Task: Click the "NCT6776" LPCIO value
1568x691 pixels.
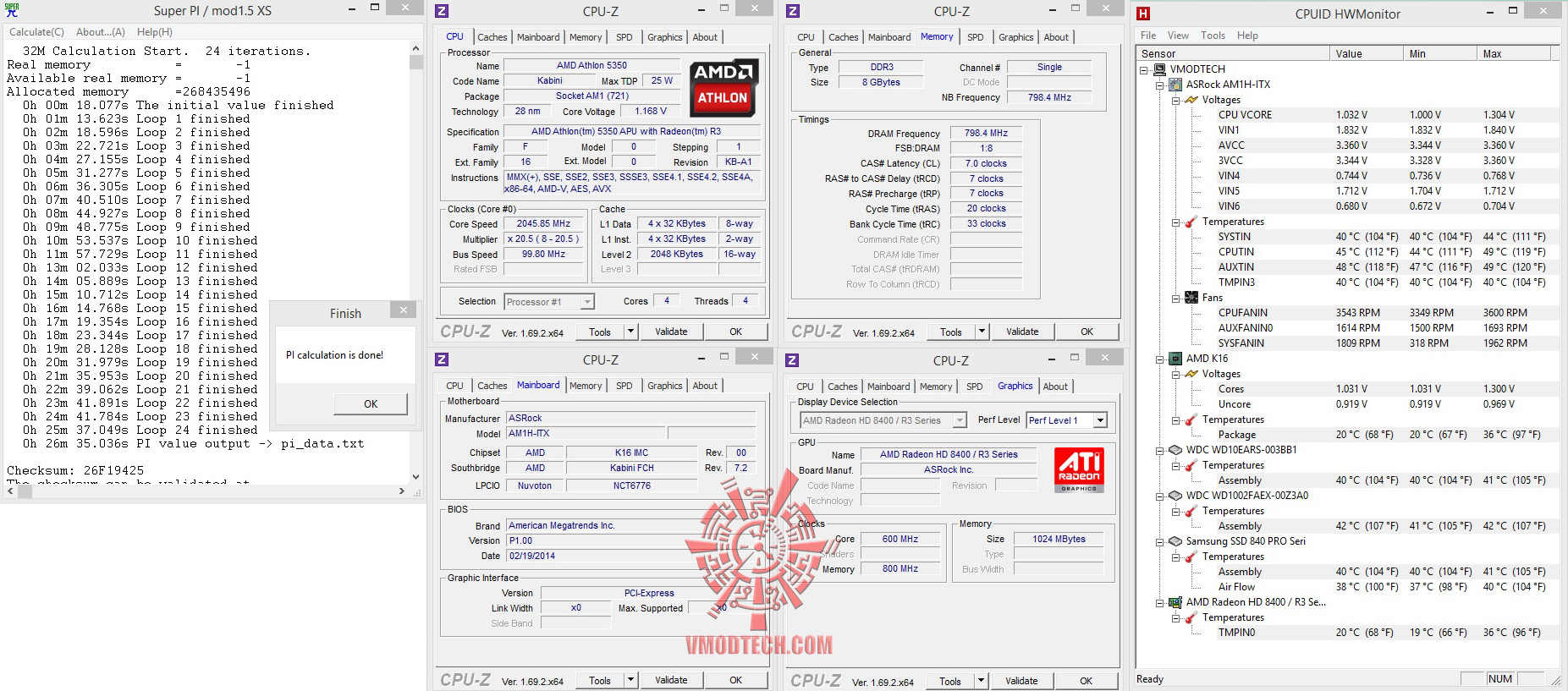Action: pyautogui.click(x=632, y=485)
